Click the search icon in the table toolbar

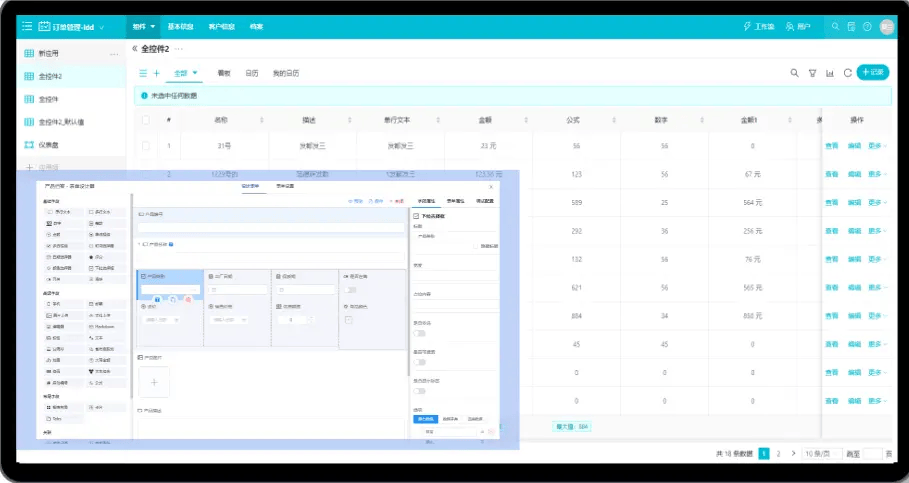point(795,73)
